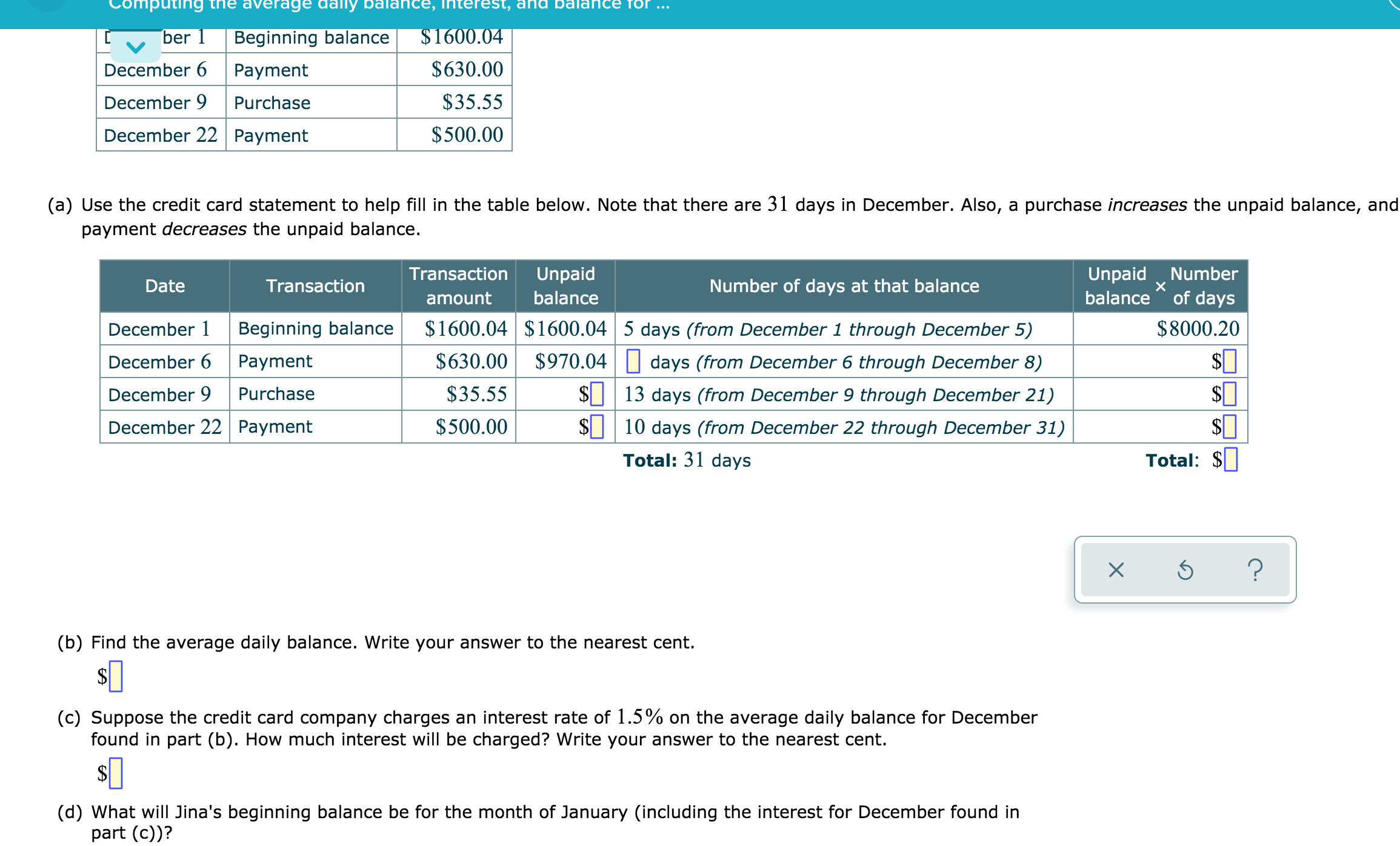
Task: Click the Total dollars input box
Action: [x=1230, y=459]
